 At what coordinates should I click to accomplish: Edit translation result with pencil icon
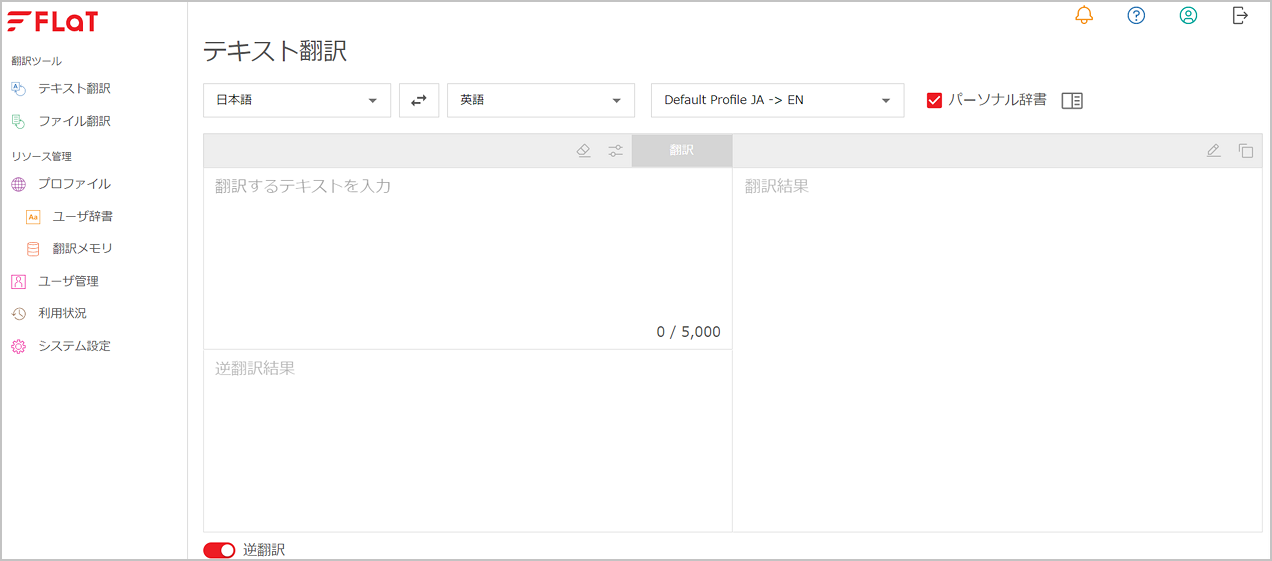pyautogui.click(x=1213, y=151)
